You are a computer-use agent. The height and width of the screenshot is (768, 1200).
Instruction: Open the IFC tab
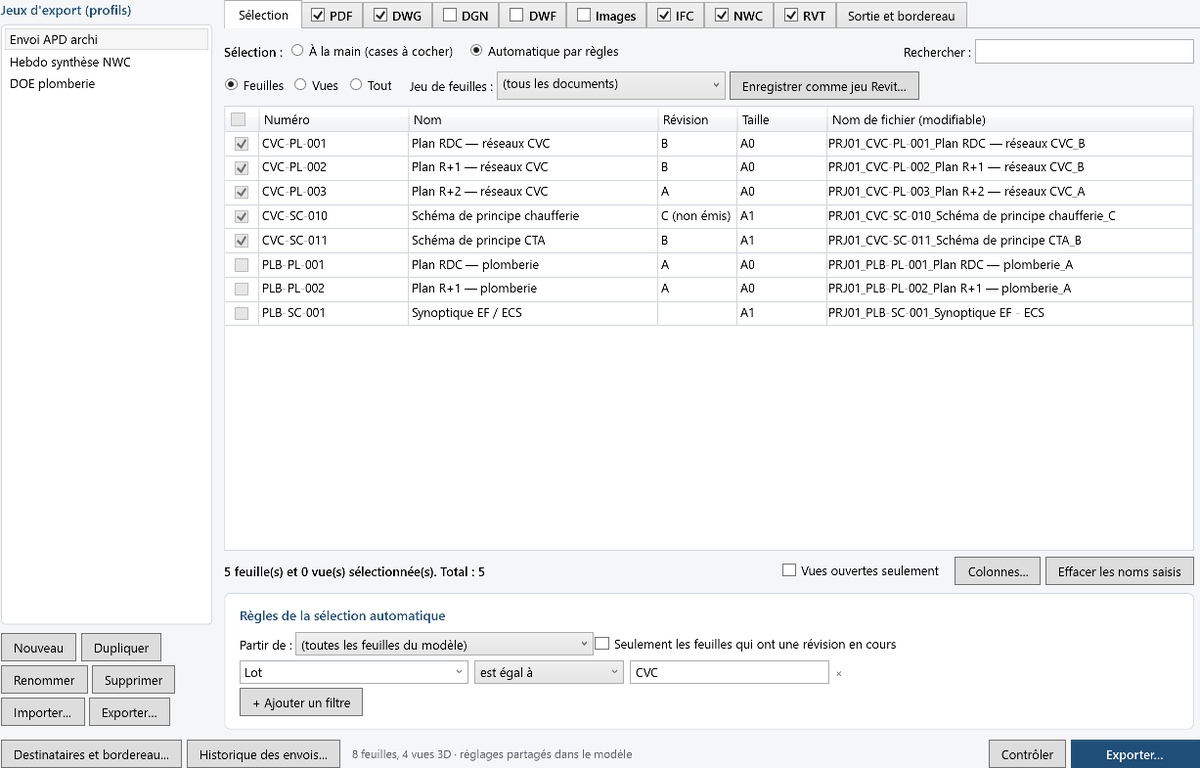pos(675,16)
